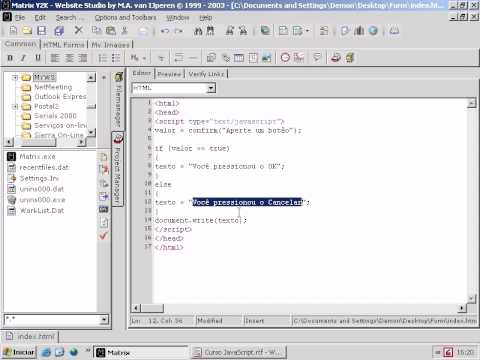Expand the first folder in tree
Screen dimensions: 480x360
pyautogui.click(x=15, y=78)
